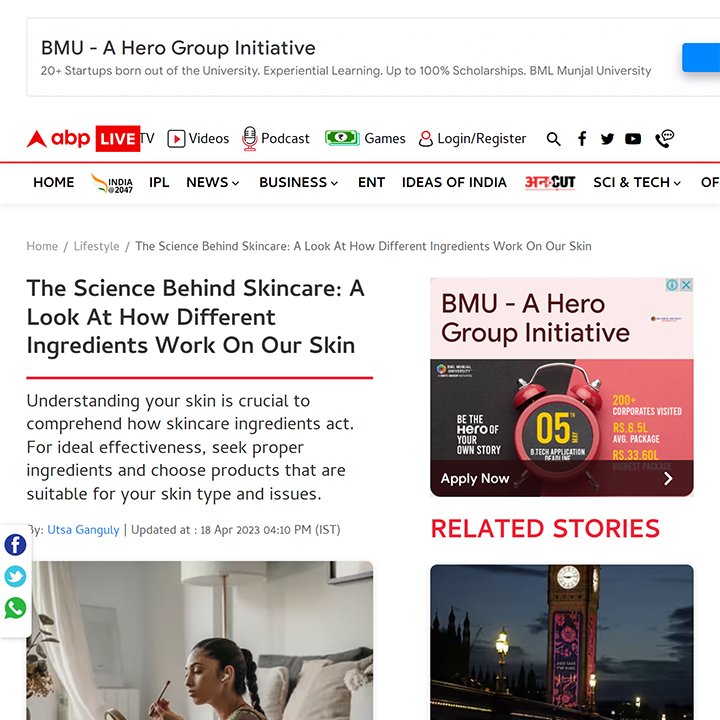This screenshot has width=720, height=720.
Task: Open author Utsa Ganguly link
Action: (x=83, y=530)
